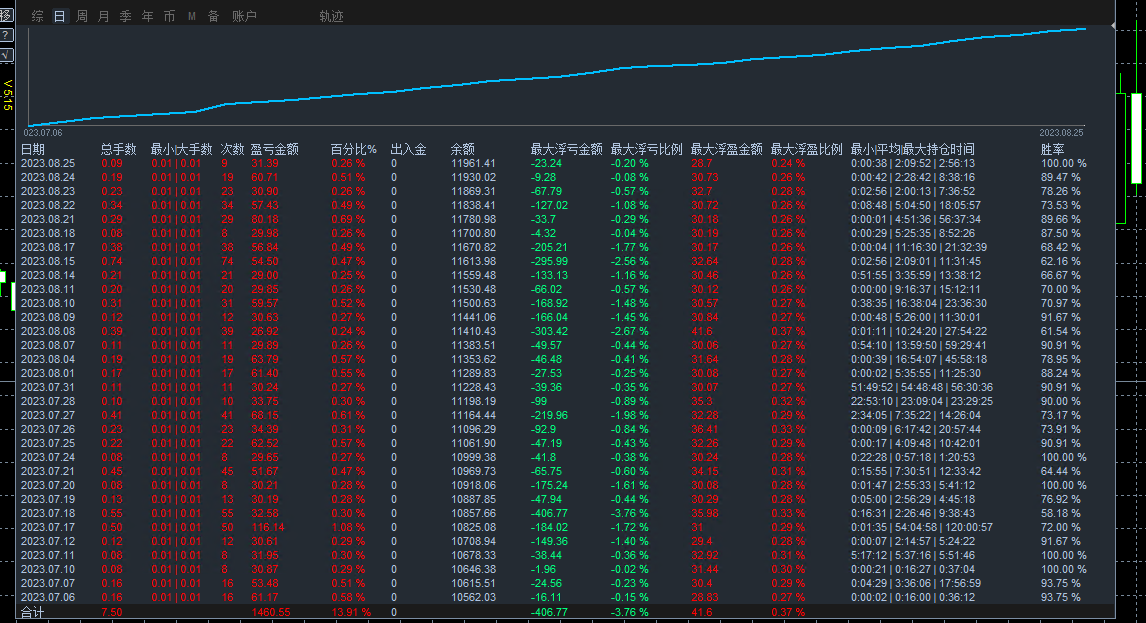
Task: Click the 最小|平均|最大持仓时间 column header
Action: tap(912, 149)
